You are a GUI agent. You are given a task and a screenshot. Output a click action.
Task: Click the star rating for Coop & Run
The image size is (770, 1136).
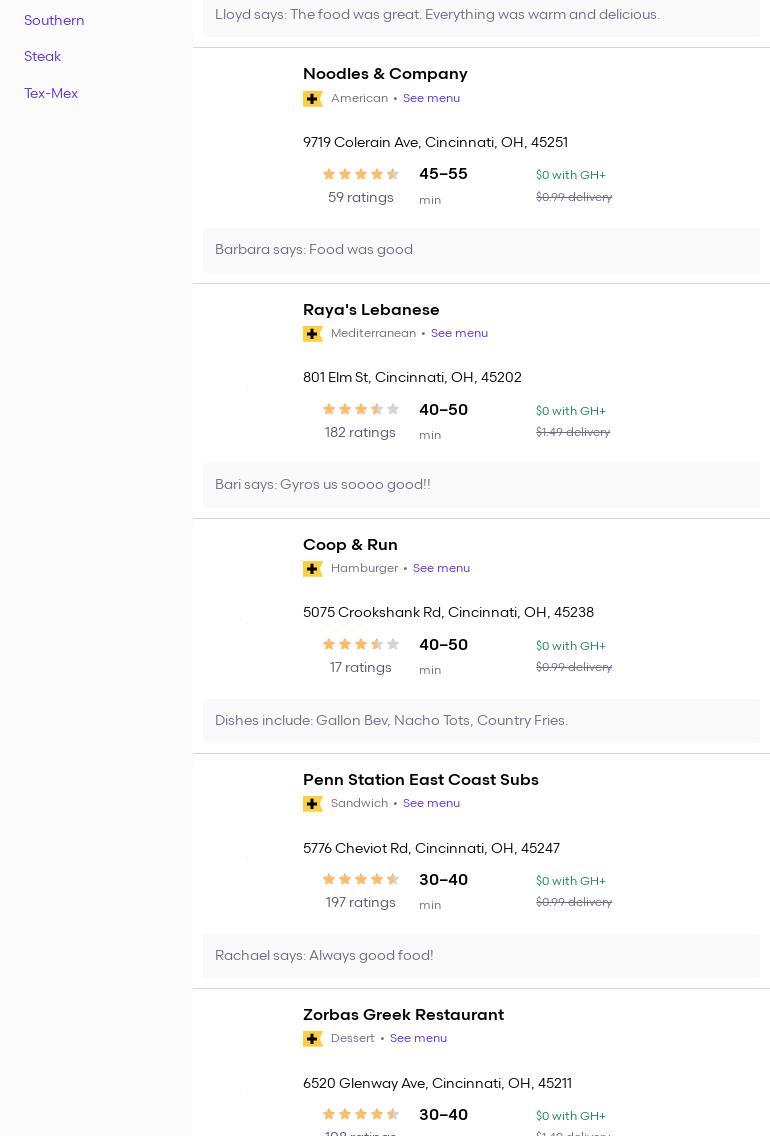click(361, 644)
